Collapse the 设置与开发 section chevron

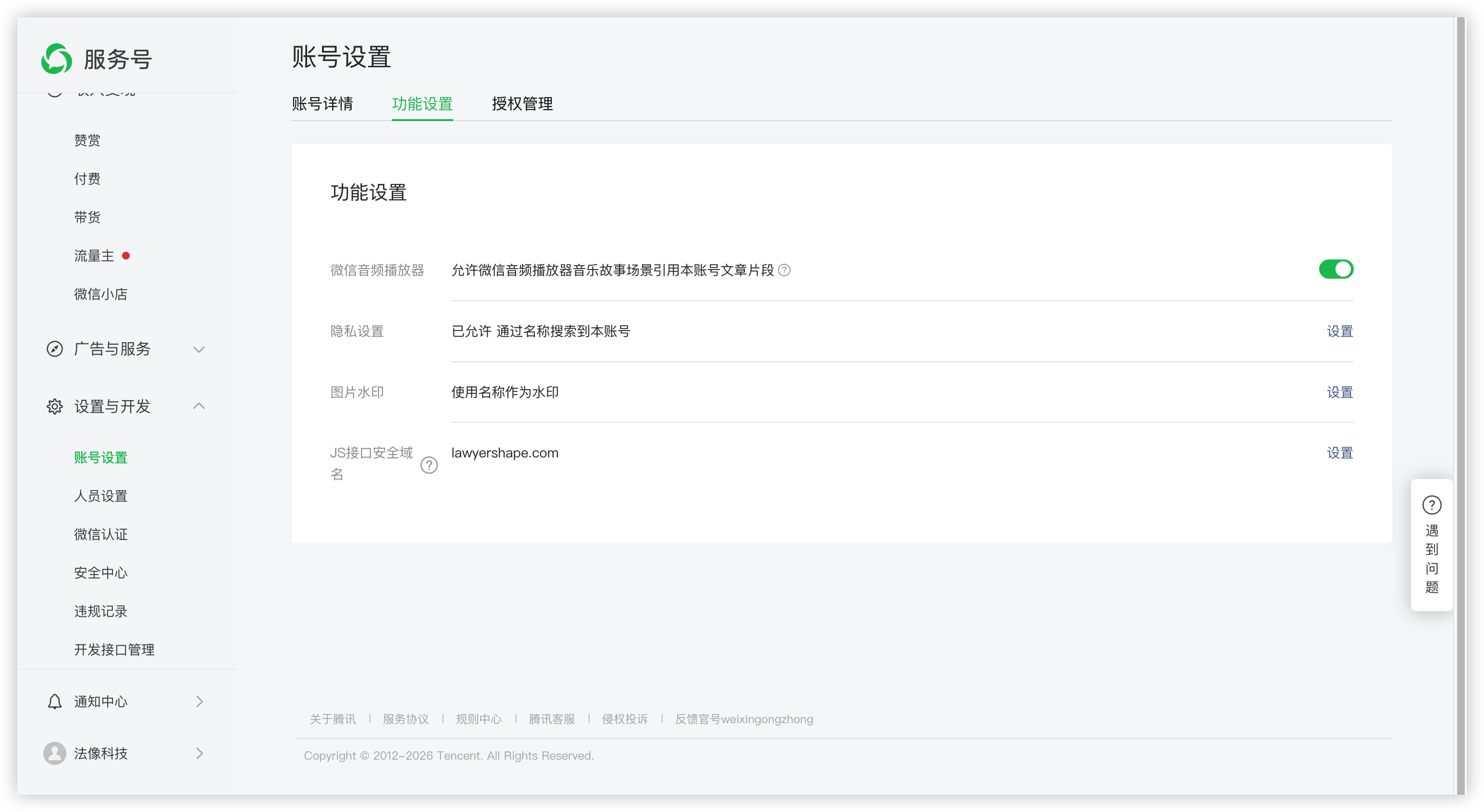click(199, 406)
